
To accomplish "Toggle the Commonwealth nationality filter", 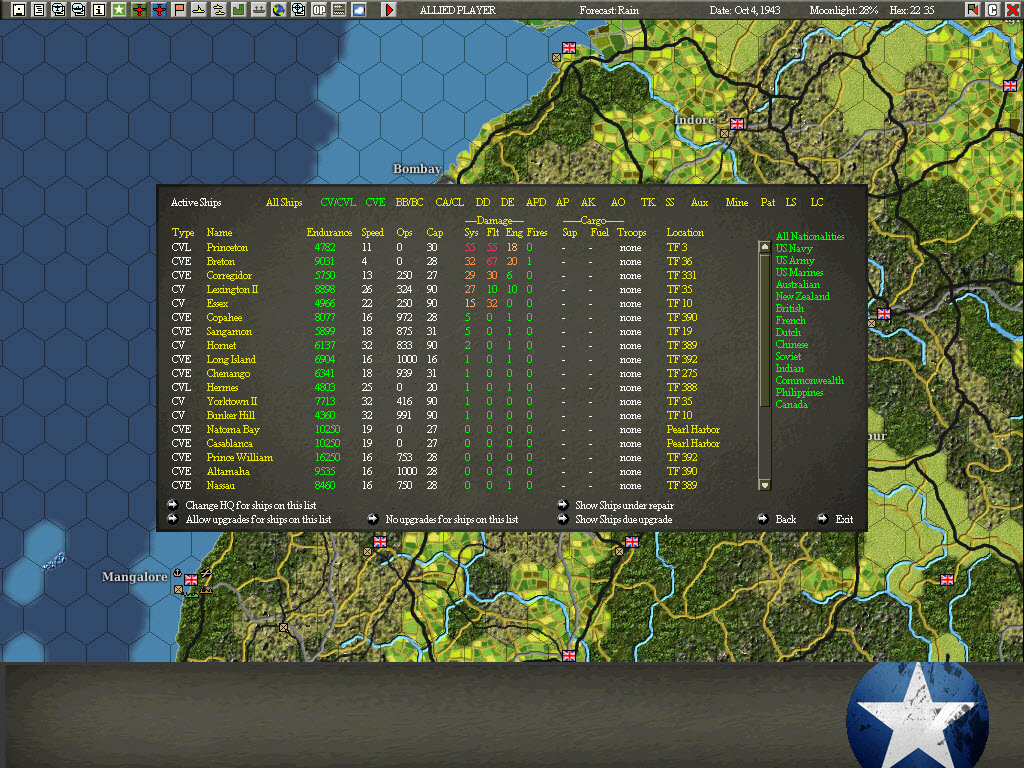I will point(809,381).
